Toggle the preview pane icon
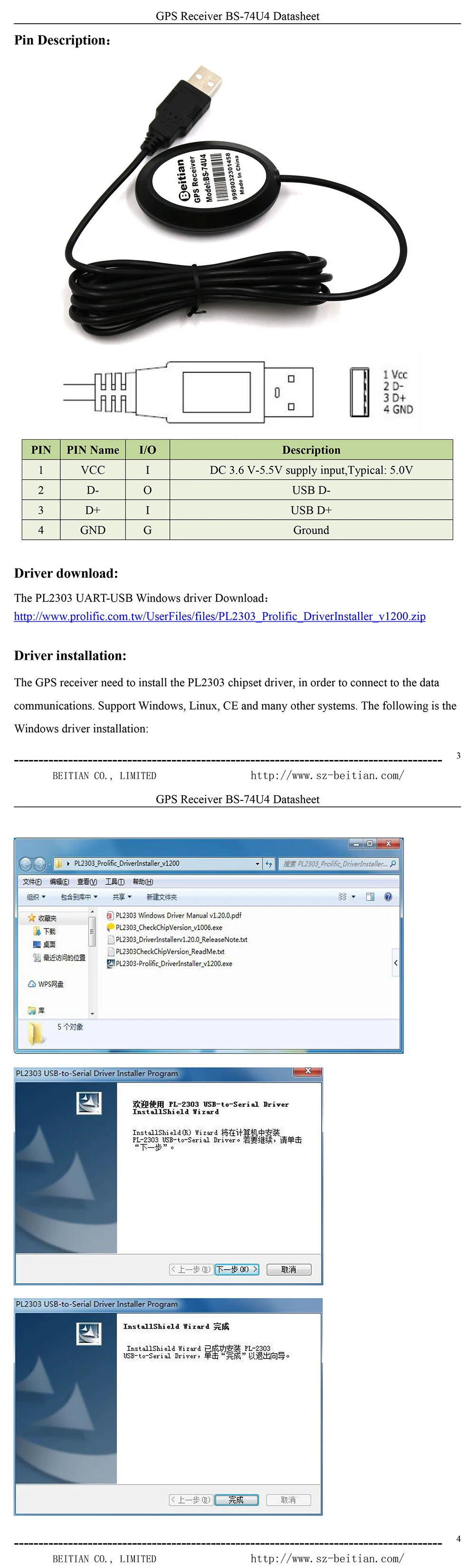The width and height of the screenshot is (475, 1568). 370,897
